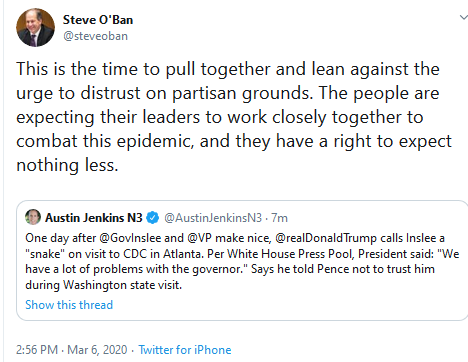Open the quoted tweet card body

[242, 260]
